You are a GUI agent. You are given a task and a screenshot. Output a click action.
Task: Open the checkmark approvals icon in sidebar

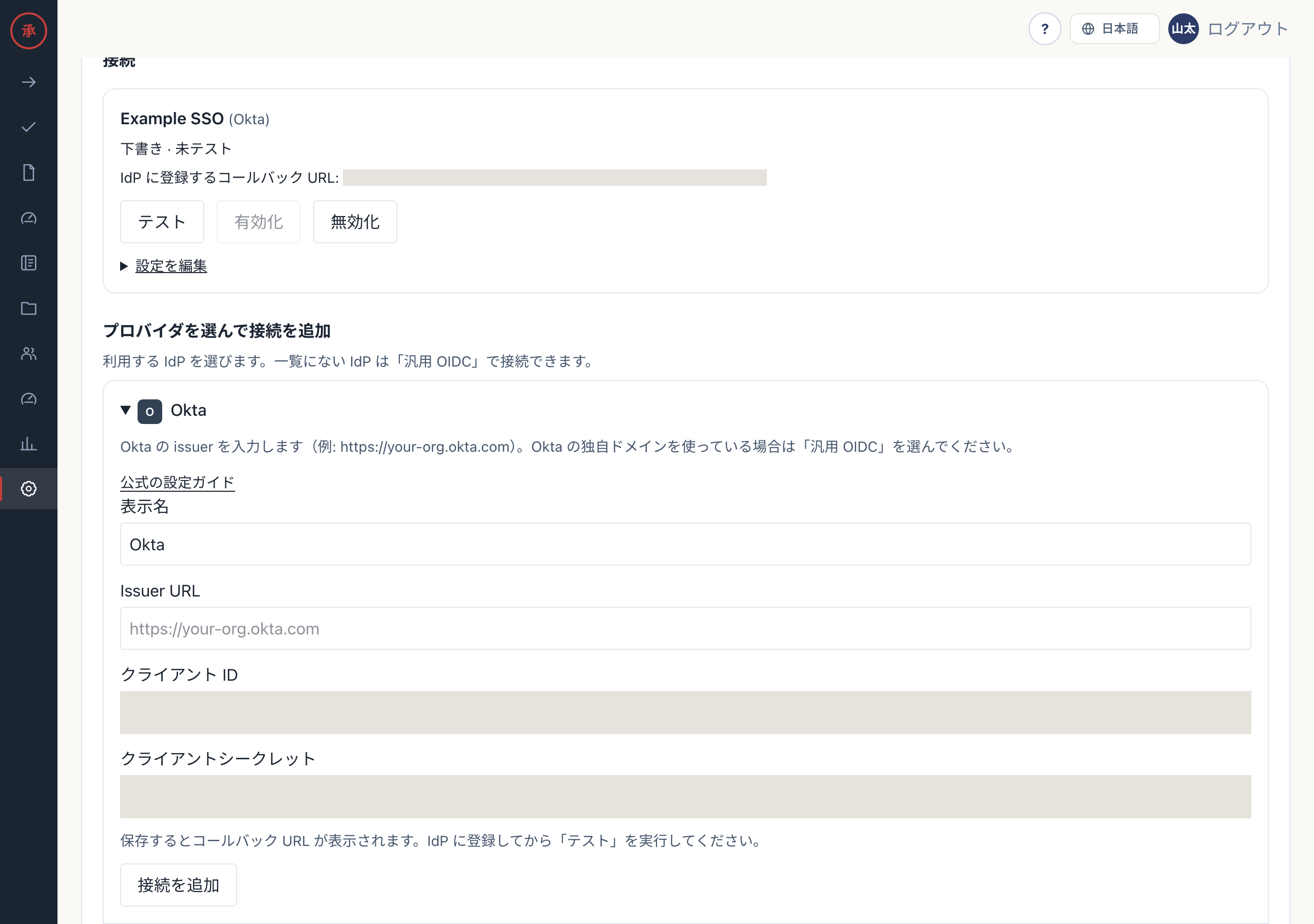[29, 127]
